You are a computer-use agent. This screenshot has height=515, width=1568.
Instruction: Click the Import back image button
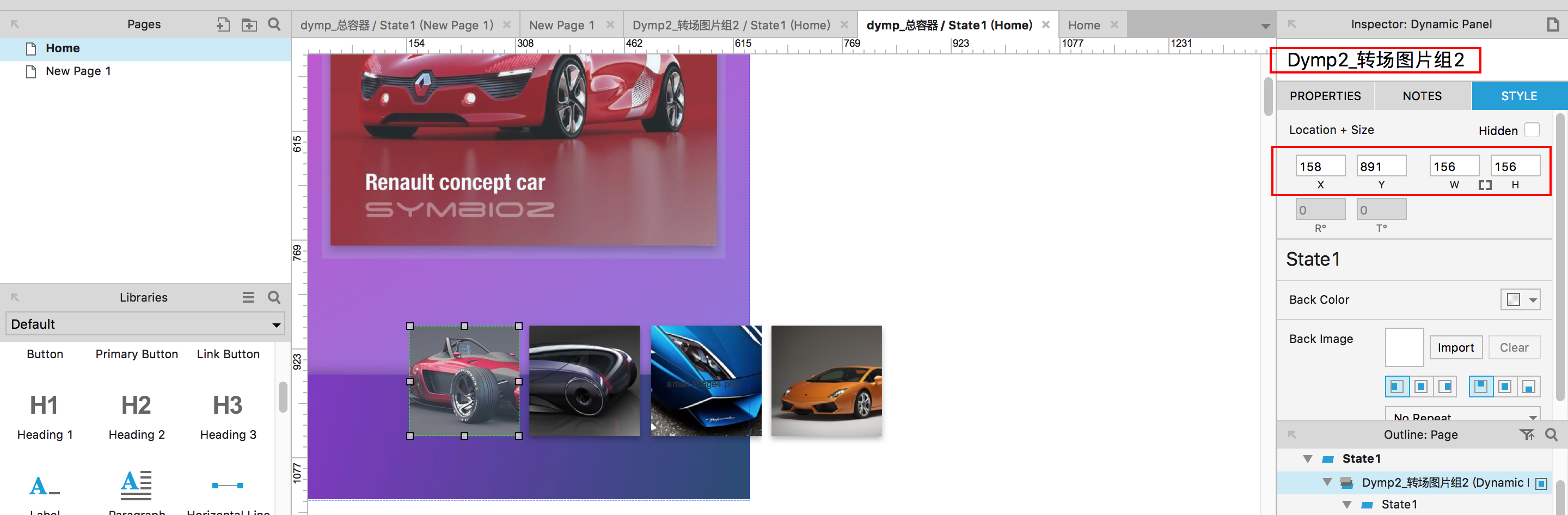tap(1455, 347)
